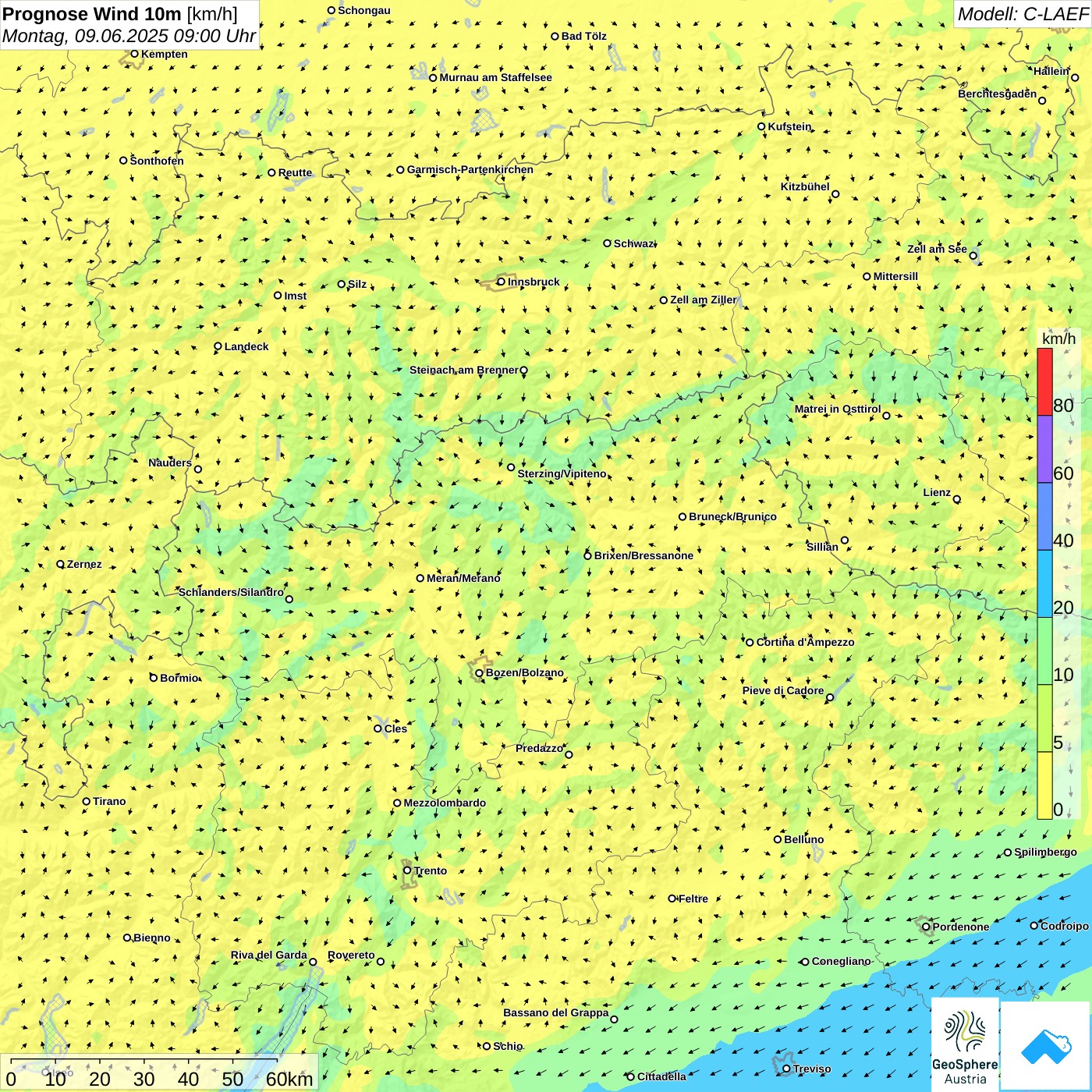Click the 'Zell am See' label
Image resolution: width=1092 pixels, height=1092 pixels.
coord(937,249)
